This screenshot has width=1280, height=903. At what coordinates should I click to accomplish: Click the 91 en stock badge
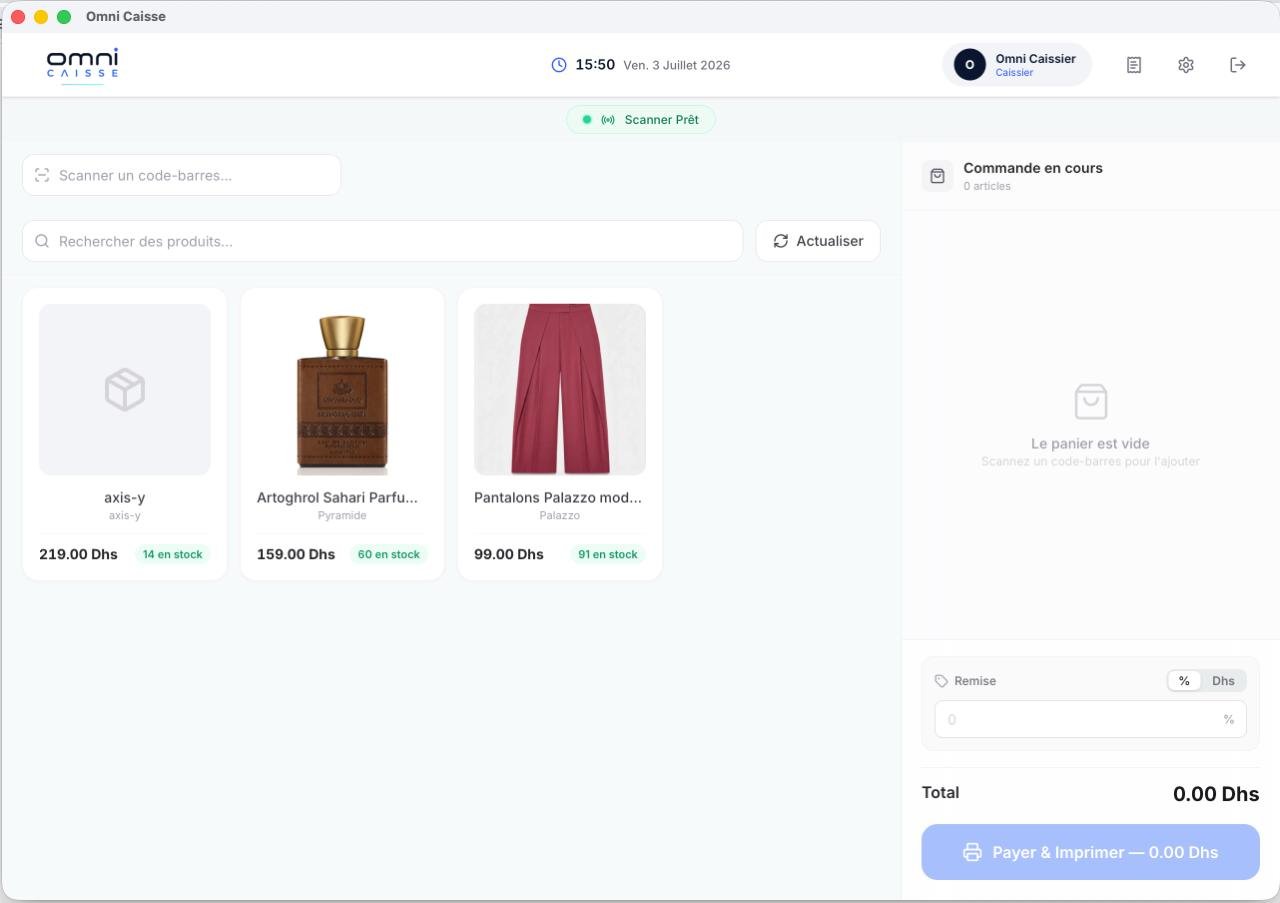point(608,554)
